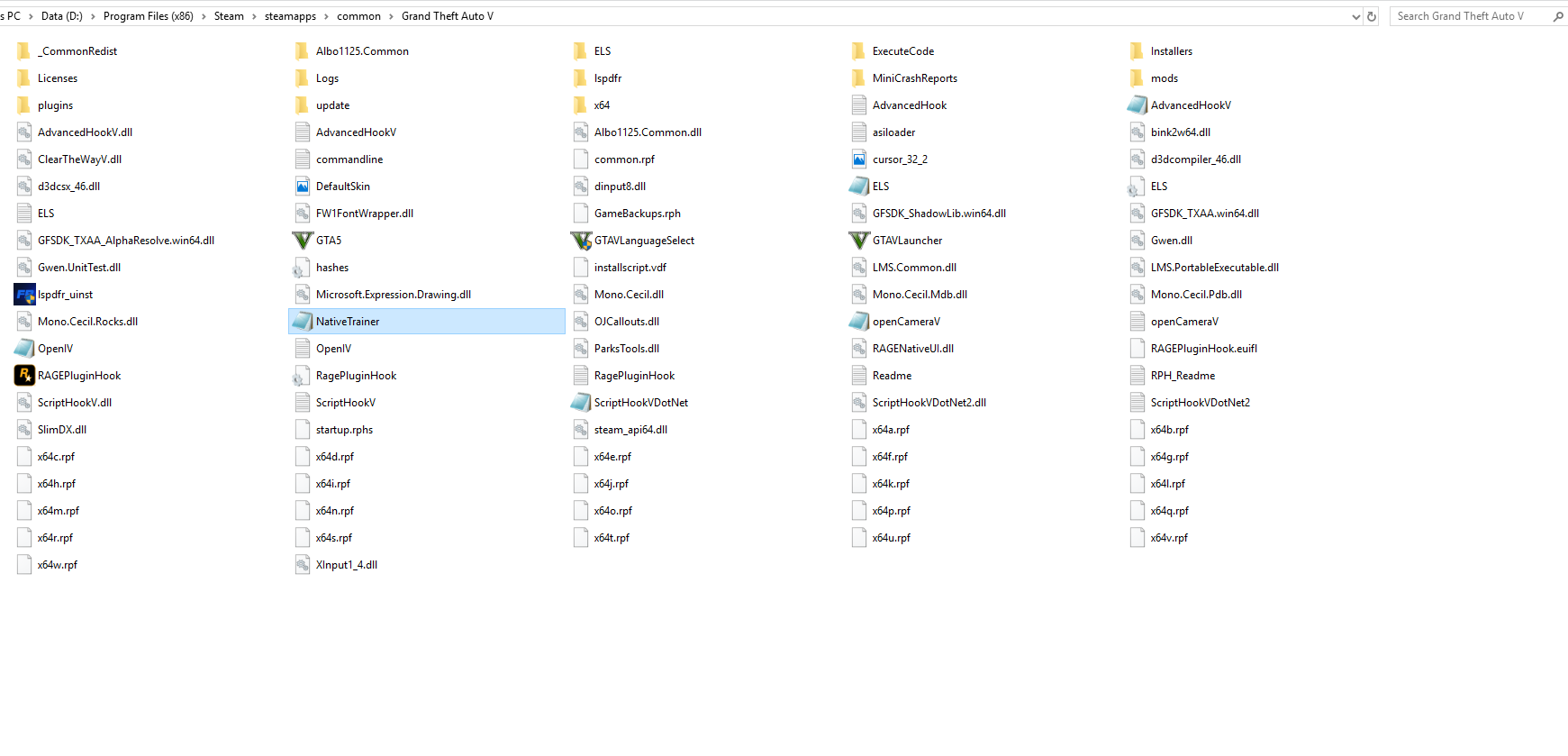Select the cursor_32_2 image file icon
Image resolution: width=1568 pixels, height=756 pixels.
pyautogui.click(x=859, y=159)
